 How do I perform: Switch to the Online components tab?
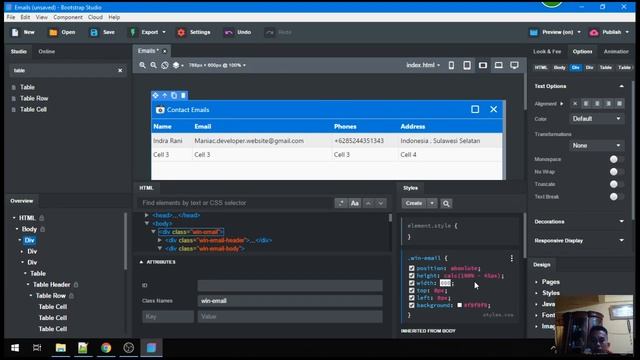point(47,51)
